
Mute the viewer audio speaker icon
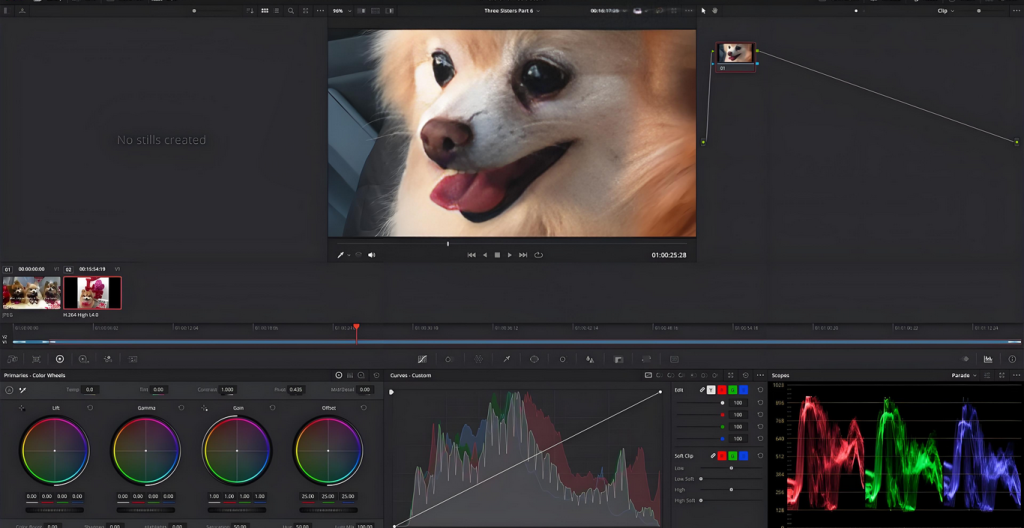(371, 255)
